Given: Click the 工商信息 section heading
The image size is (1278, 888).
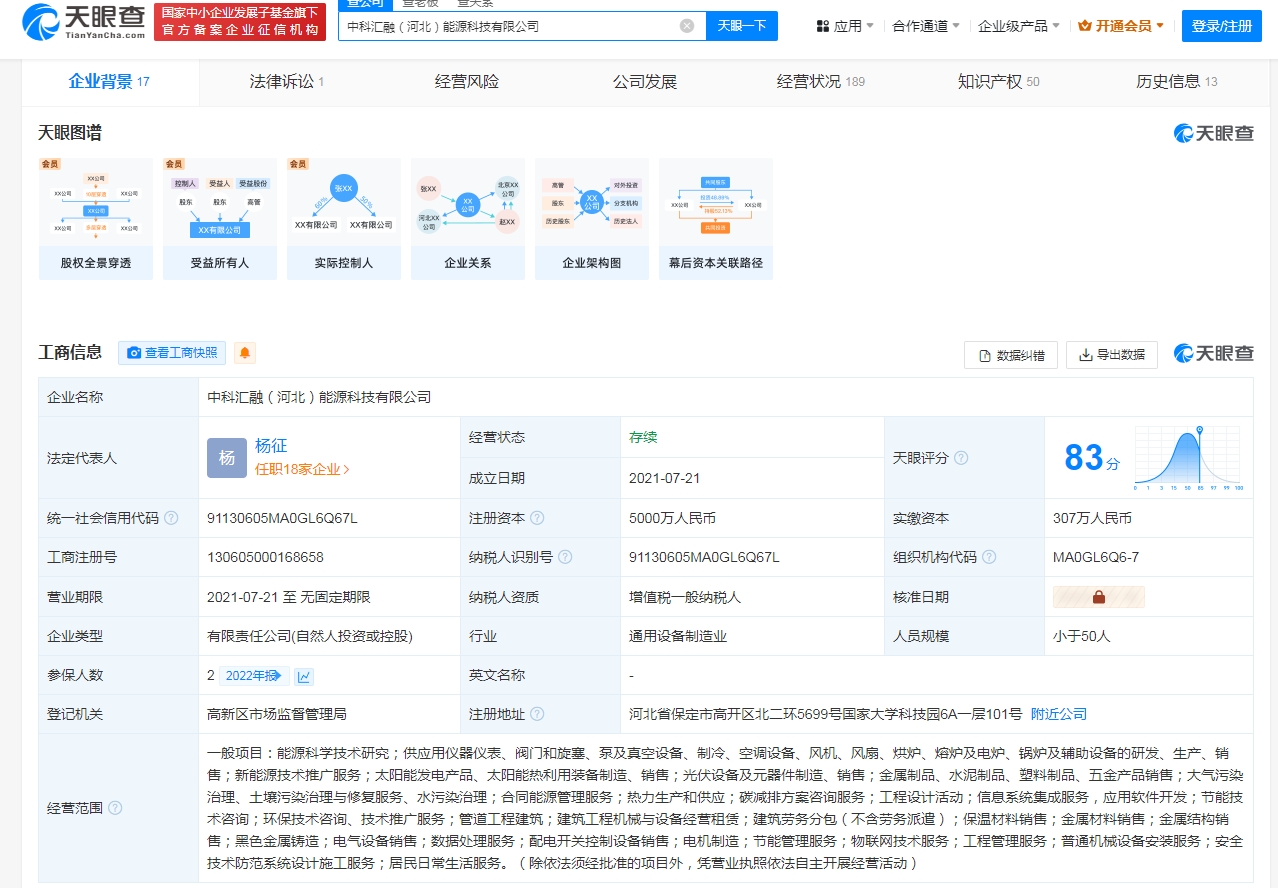Looking at the screenshot, I should coord(70,352).
